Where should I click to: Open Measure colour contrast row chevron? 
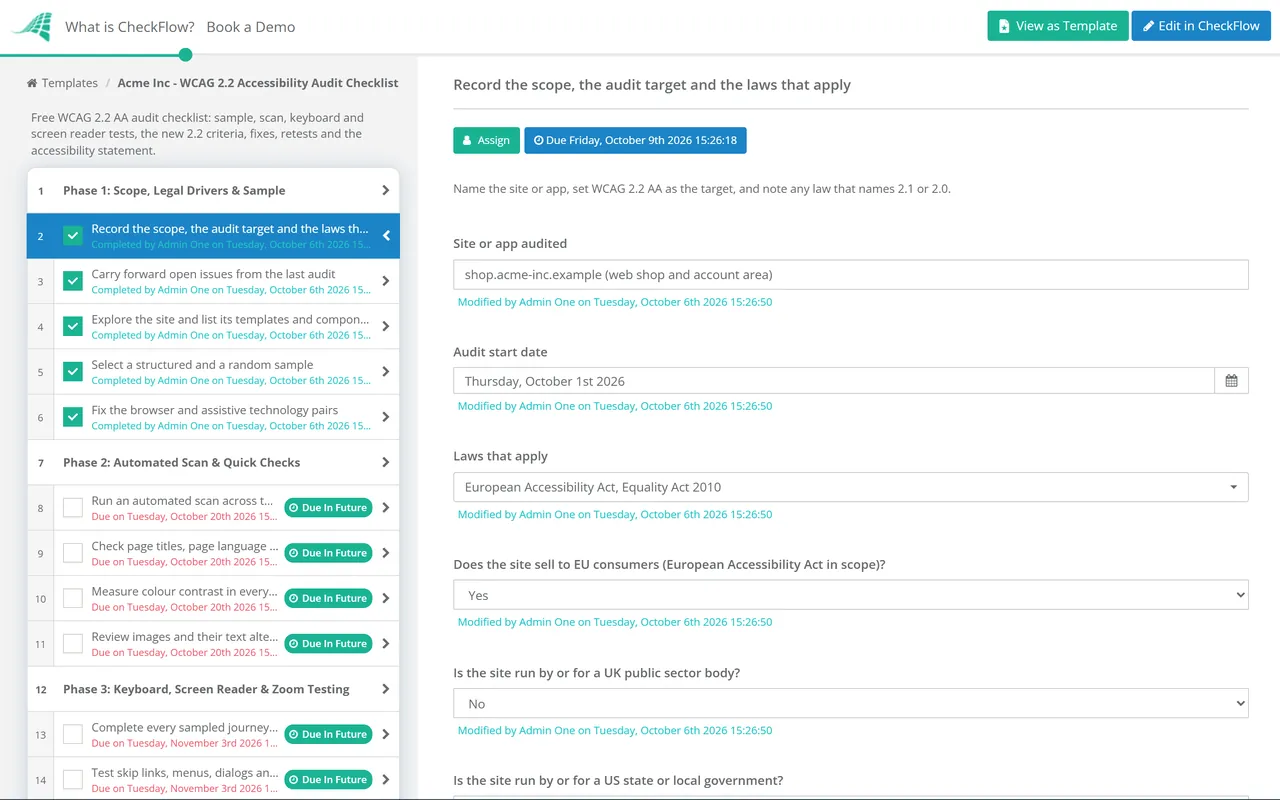pos(386,598)
